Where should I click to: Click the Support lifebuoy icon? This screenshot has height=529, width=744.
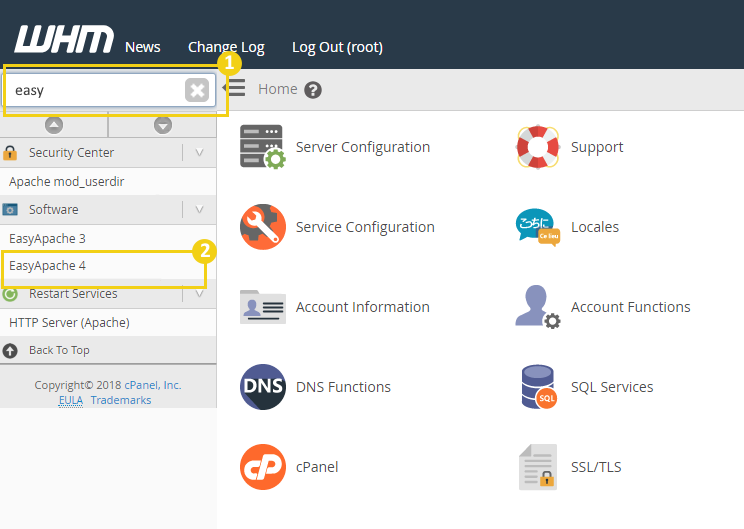(538, 147)
